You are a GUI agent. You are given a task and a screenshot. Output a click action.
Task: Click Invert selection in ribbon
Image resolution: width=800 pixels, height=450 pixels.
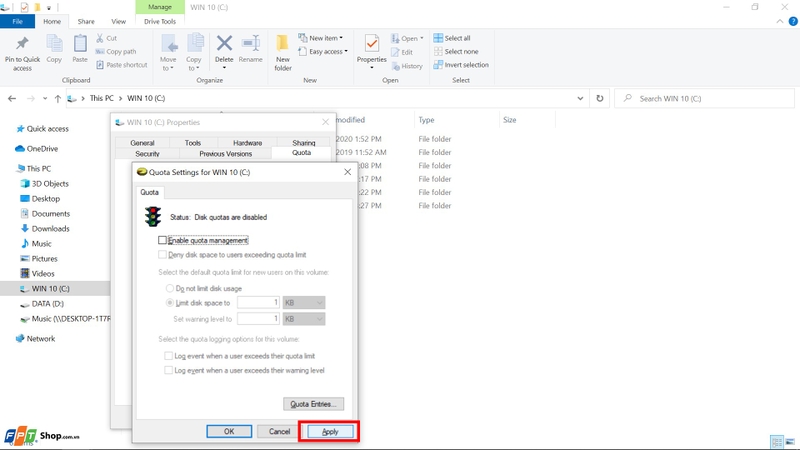(461, 65)
